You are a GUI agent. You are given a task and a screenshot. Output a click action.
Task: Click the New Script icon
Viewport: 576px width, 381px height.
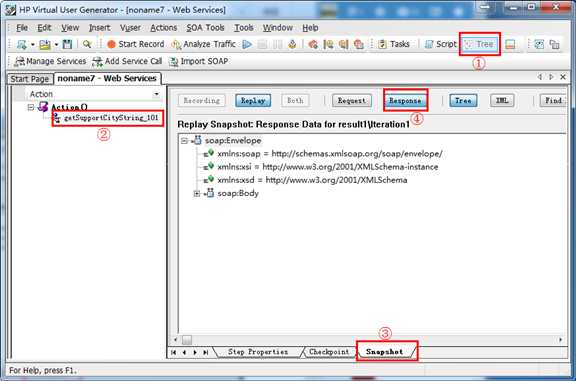tap(22, 44)
